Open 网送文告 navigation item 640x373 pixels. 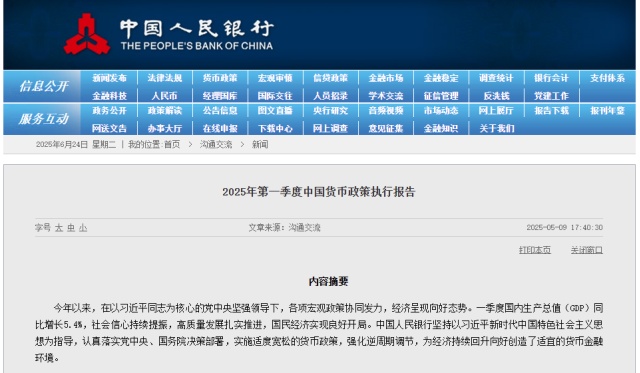pyautogui.click(x=109, y=129)
